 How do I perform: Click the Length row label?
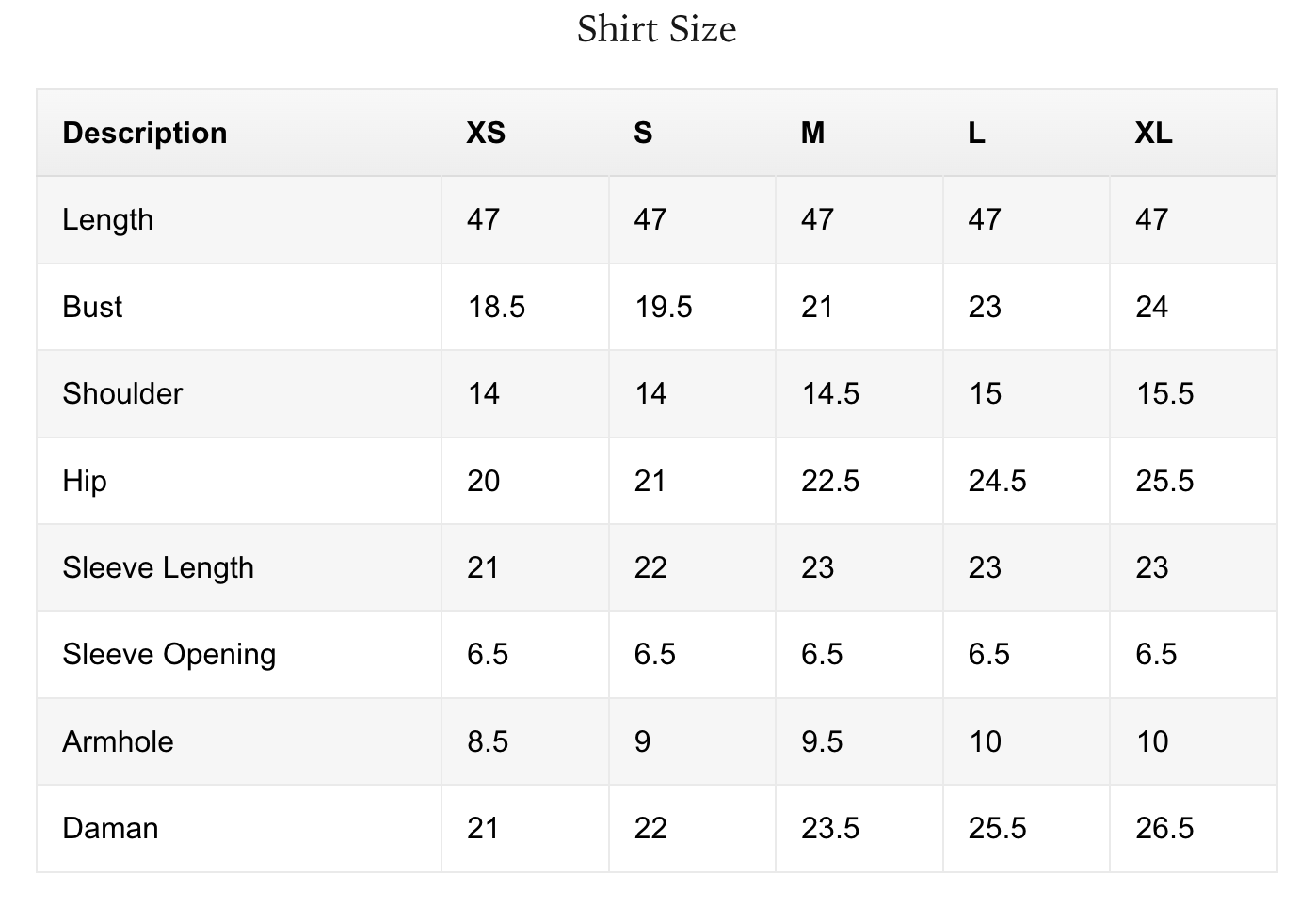(107, 220)
